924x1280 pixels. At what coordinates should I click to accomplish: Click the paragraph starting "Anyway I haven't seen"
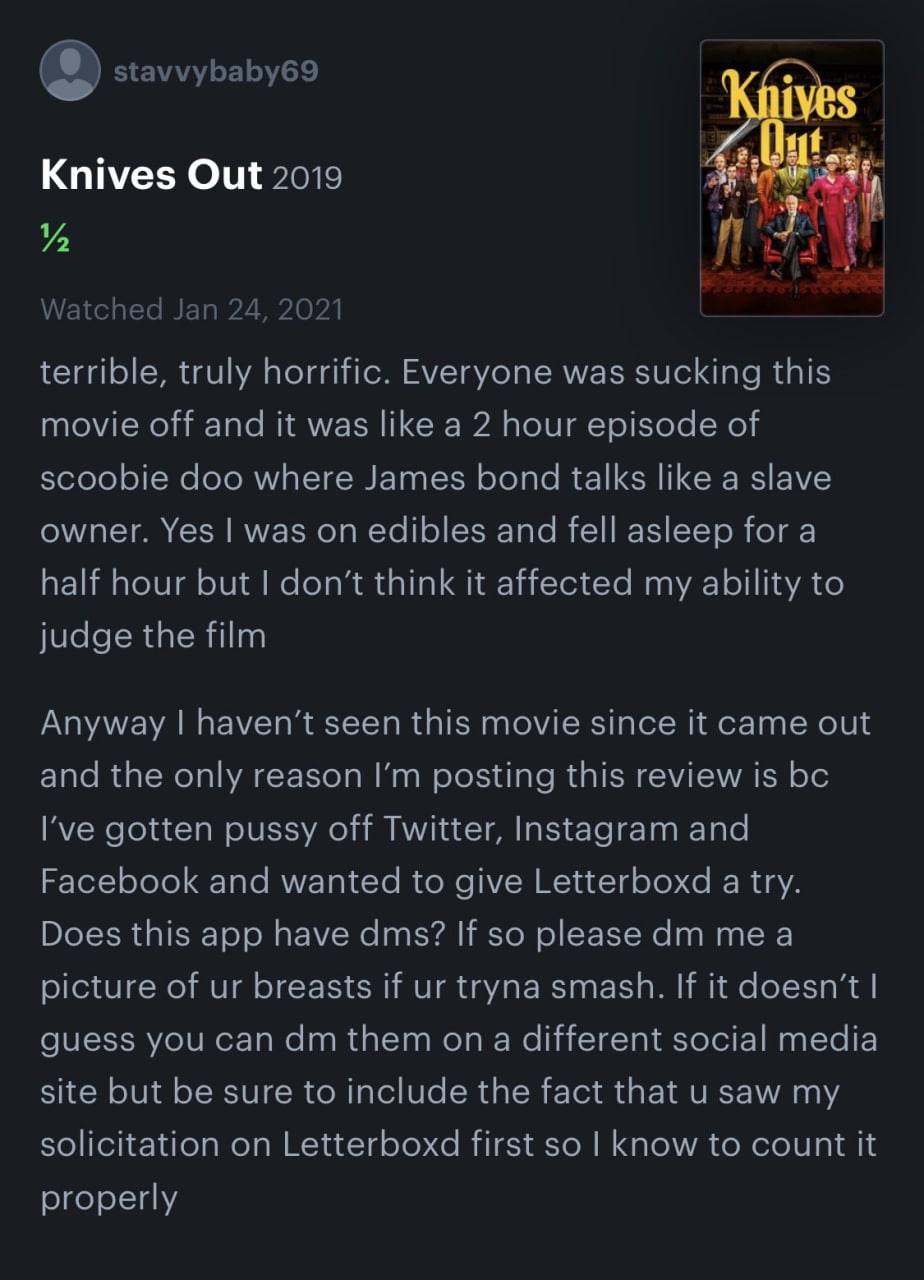[x=458, y=958]
